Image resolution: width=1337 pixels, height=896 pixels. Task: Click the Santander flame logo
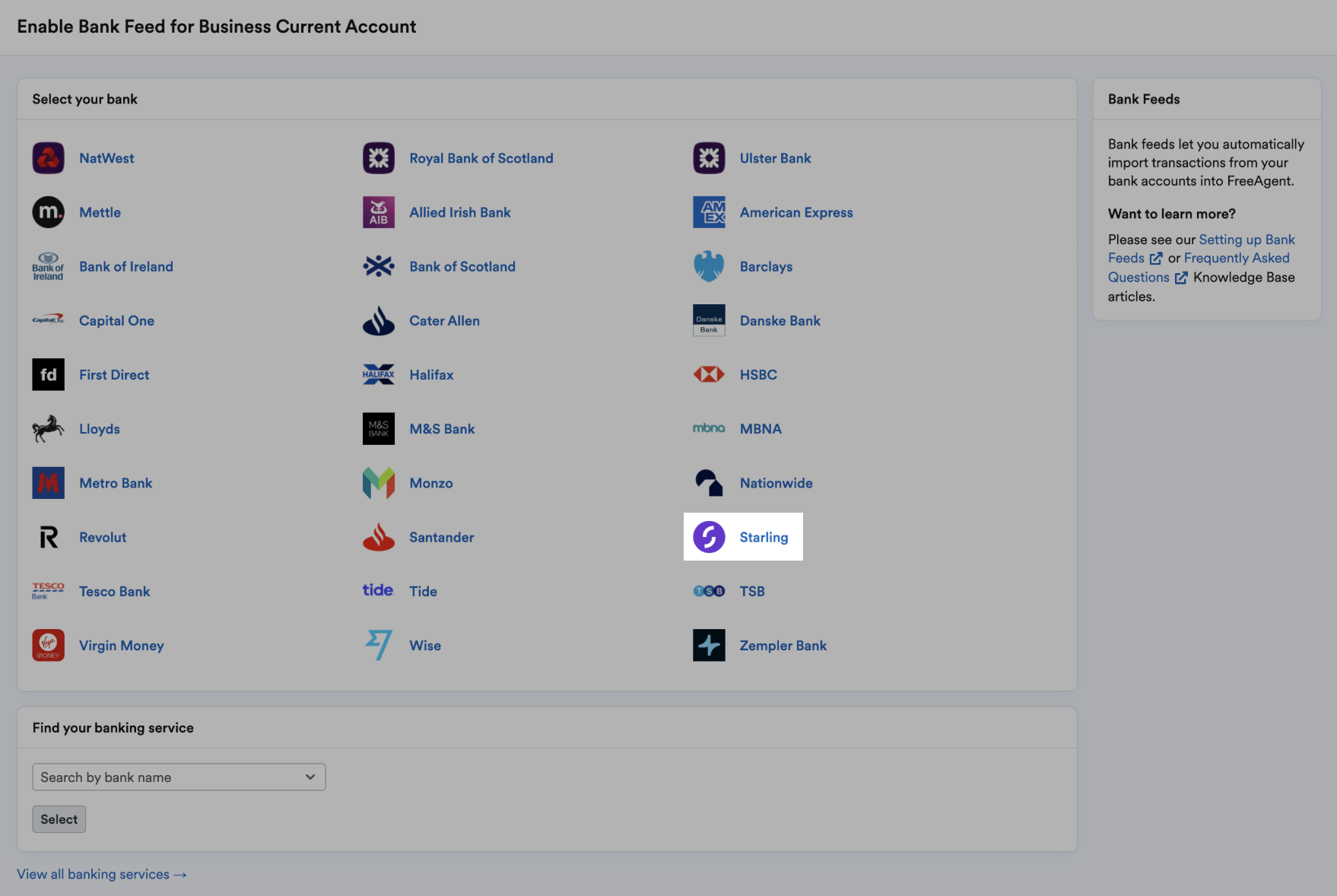click(379, 537)
